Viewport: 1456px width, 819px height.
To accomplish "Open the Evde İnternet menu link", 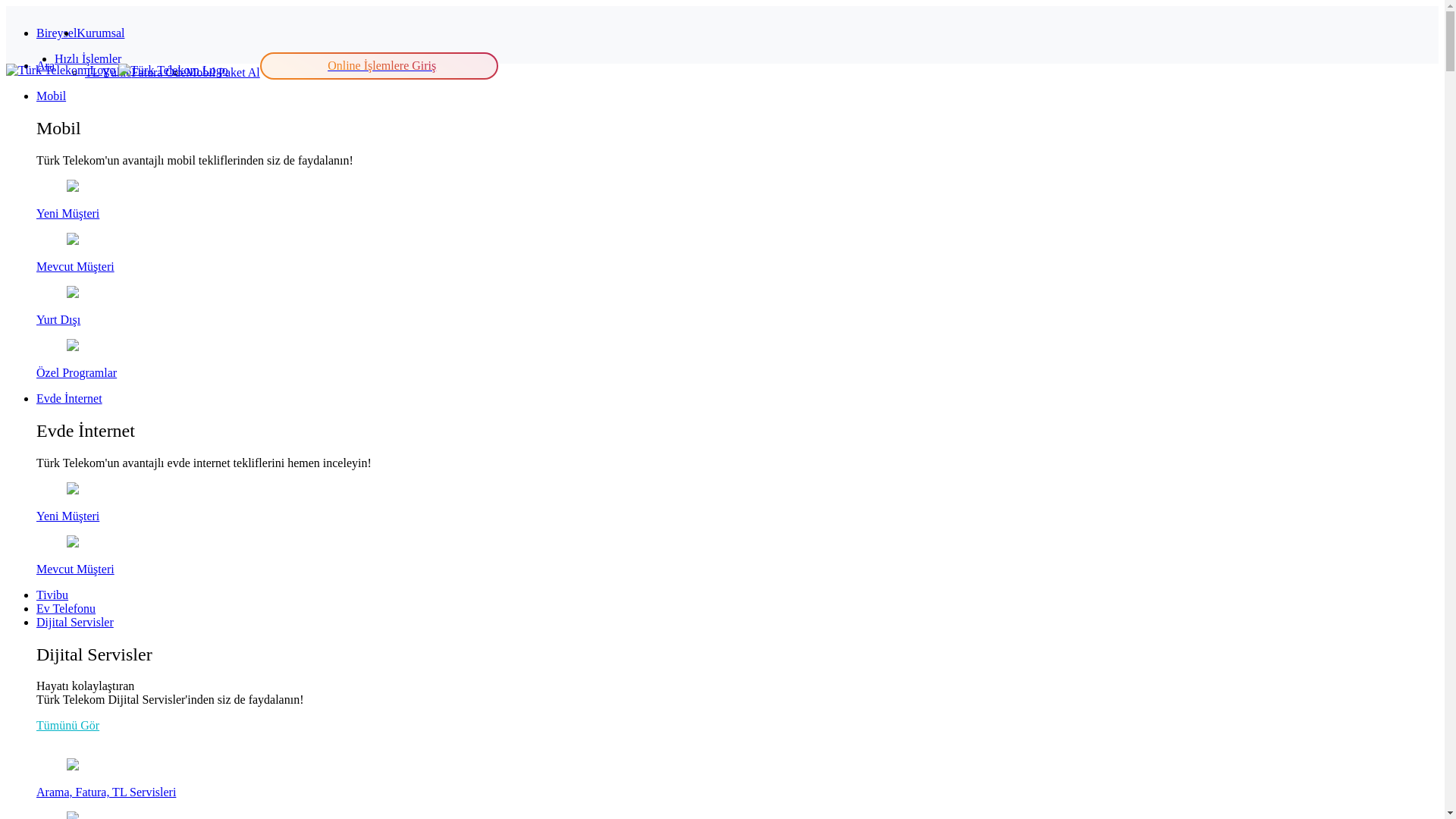I will tap(69, 399).
